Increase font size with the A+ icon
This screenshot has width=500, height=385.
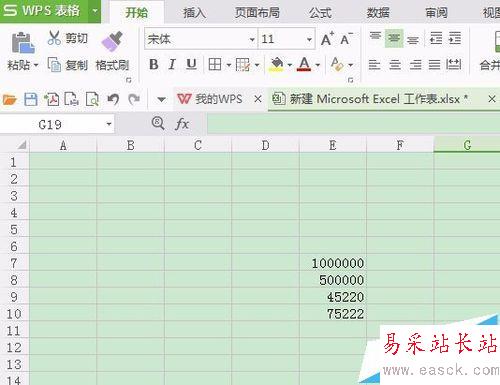point(327,39)
